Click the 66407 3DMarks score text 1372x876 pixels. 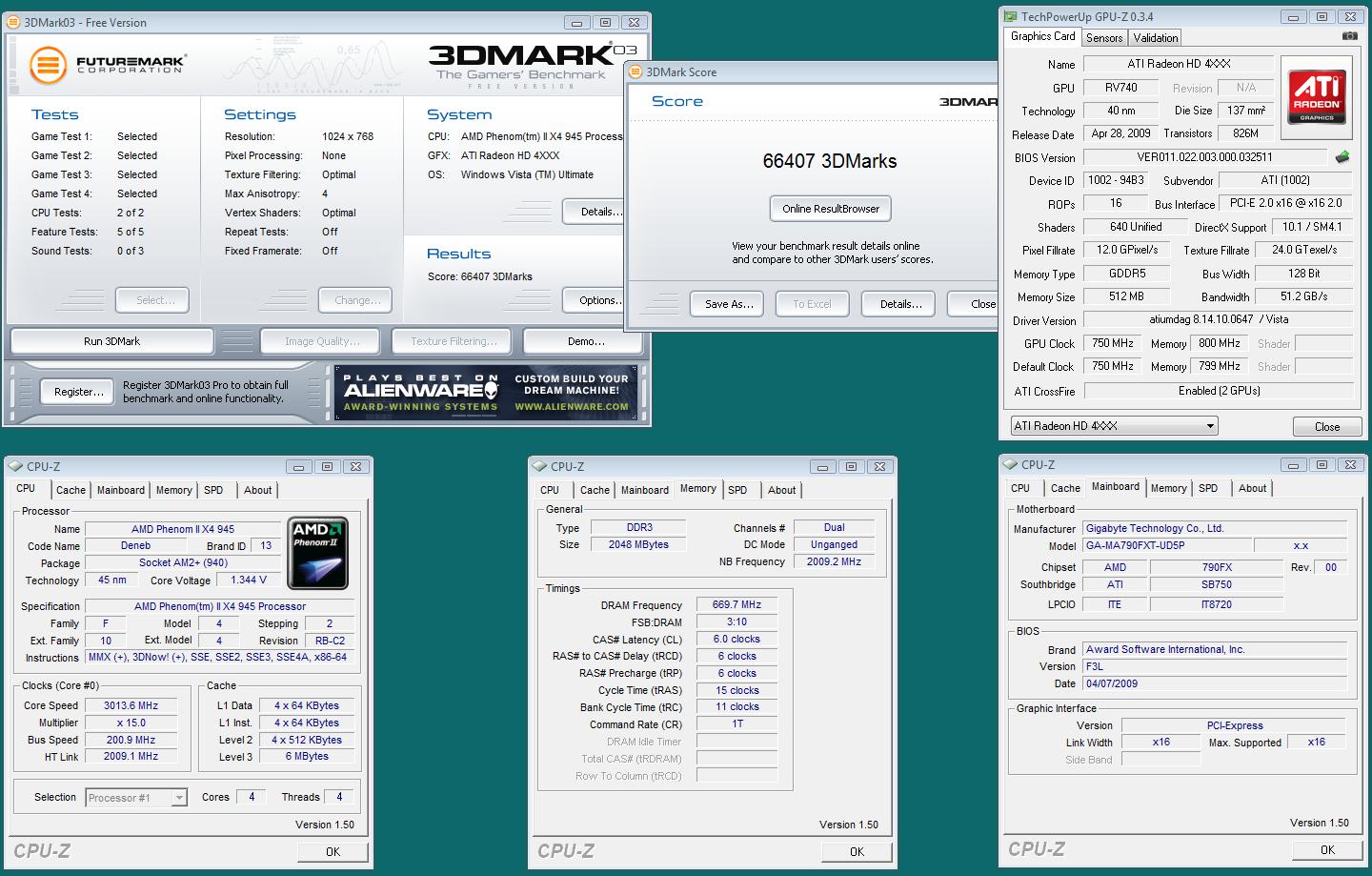click(x=830, y=161)
